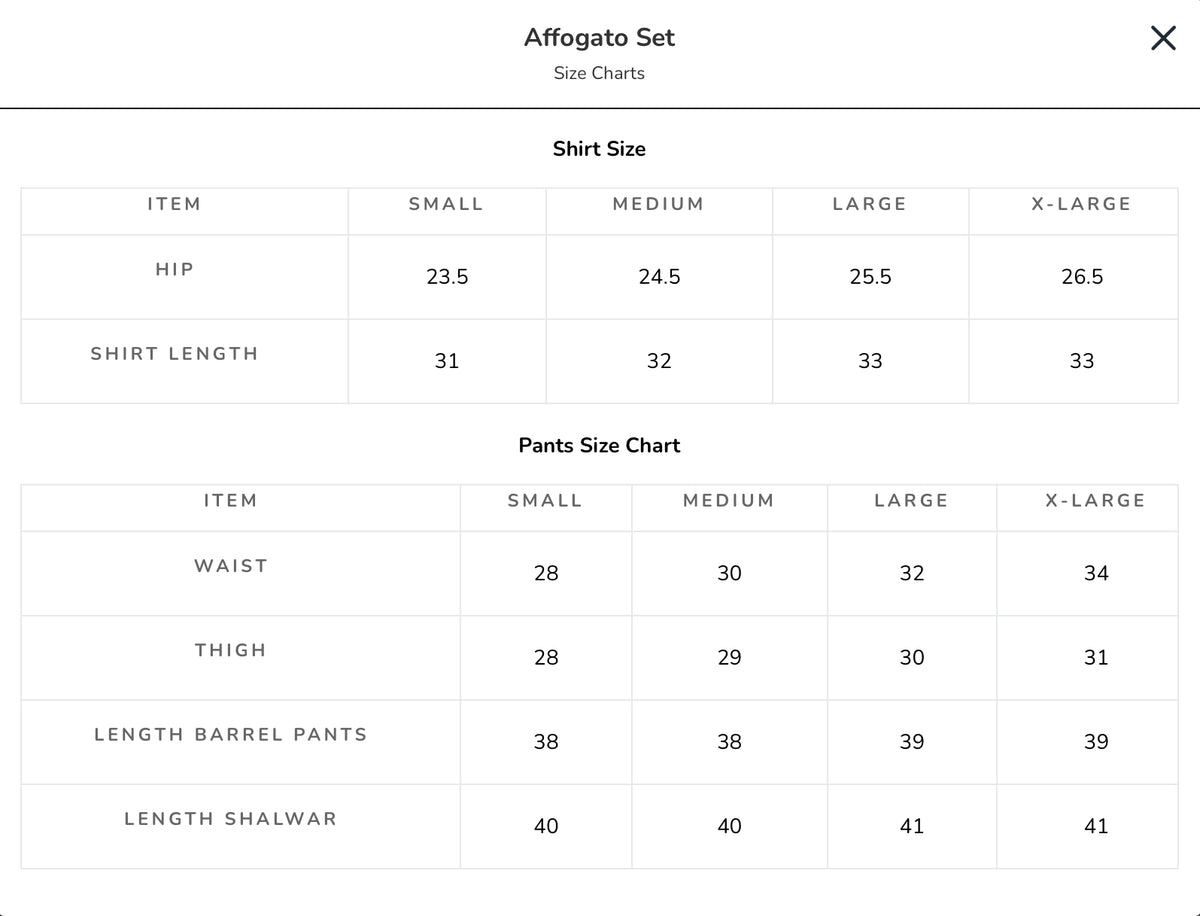
Task: Click the small hip value 23.5
Action: [x=447, y=277]
